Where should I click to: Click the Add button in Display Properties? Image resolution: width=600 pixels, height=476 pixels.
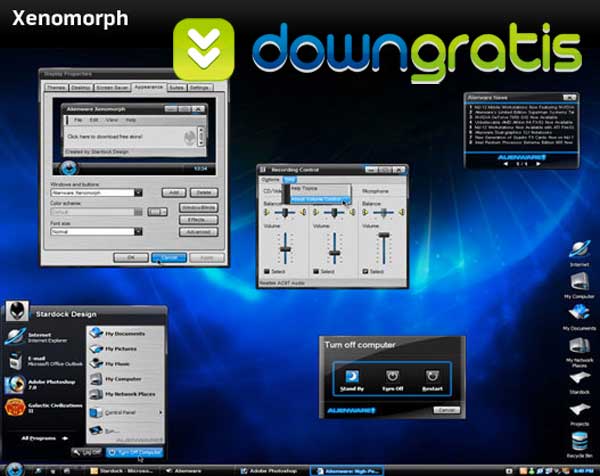point(174,192)
